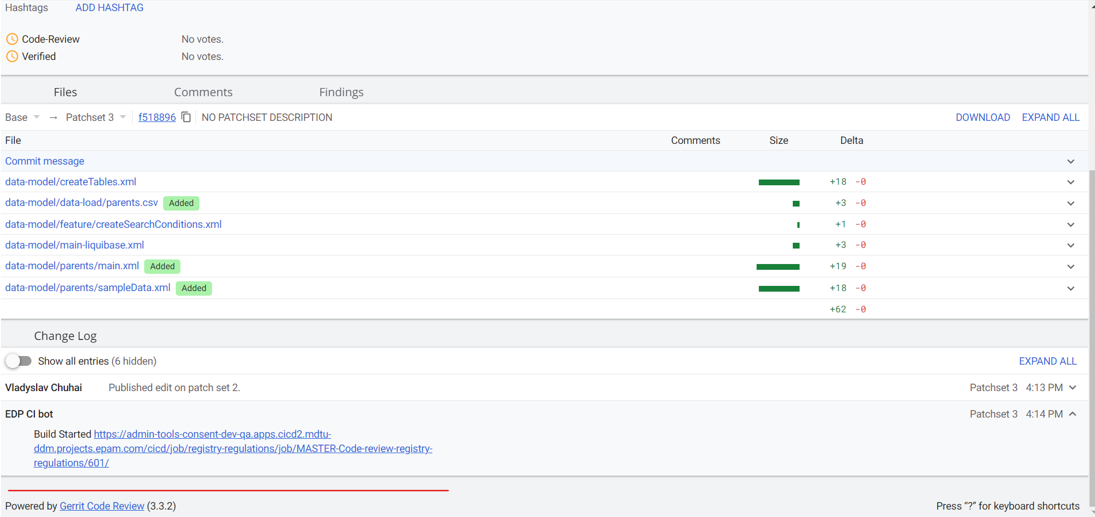The width and height of the screenshot is (1095, 517).
Task: Switch to the Findings tab
Action: 341,92
